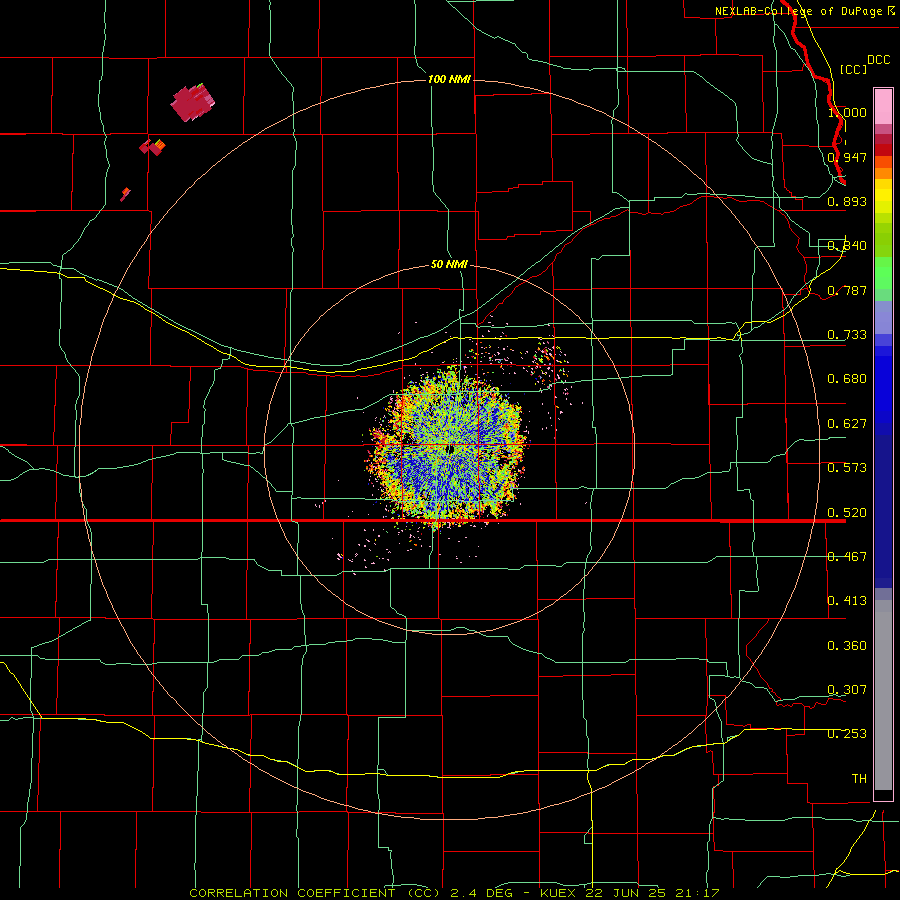Select the 0.520 scale value

click(847, 513)
